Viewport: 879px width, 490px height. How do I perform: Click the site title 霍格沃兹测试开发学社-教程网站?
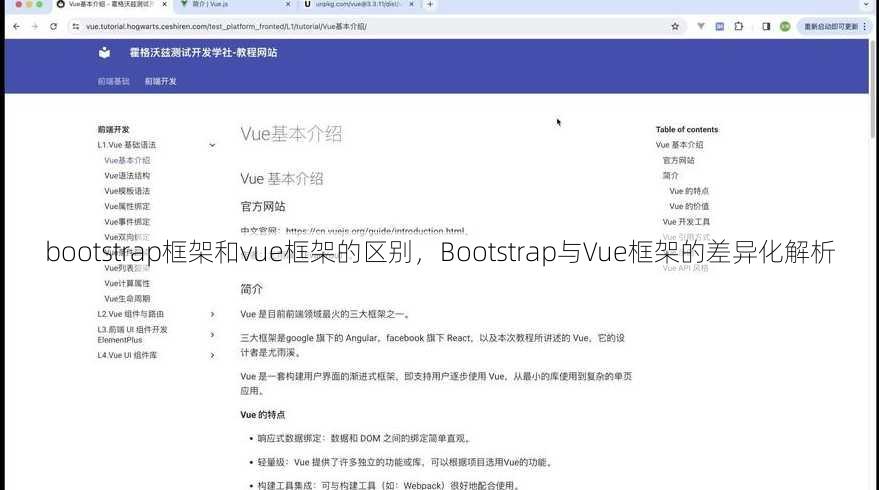pyautogui.click(x=203, y=53)
